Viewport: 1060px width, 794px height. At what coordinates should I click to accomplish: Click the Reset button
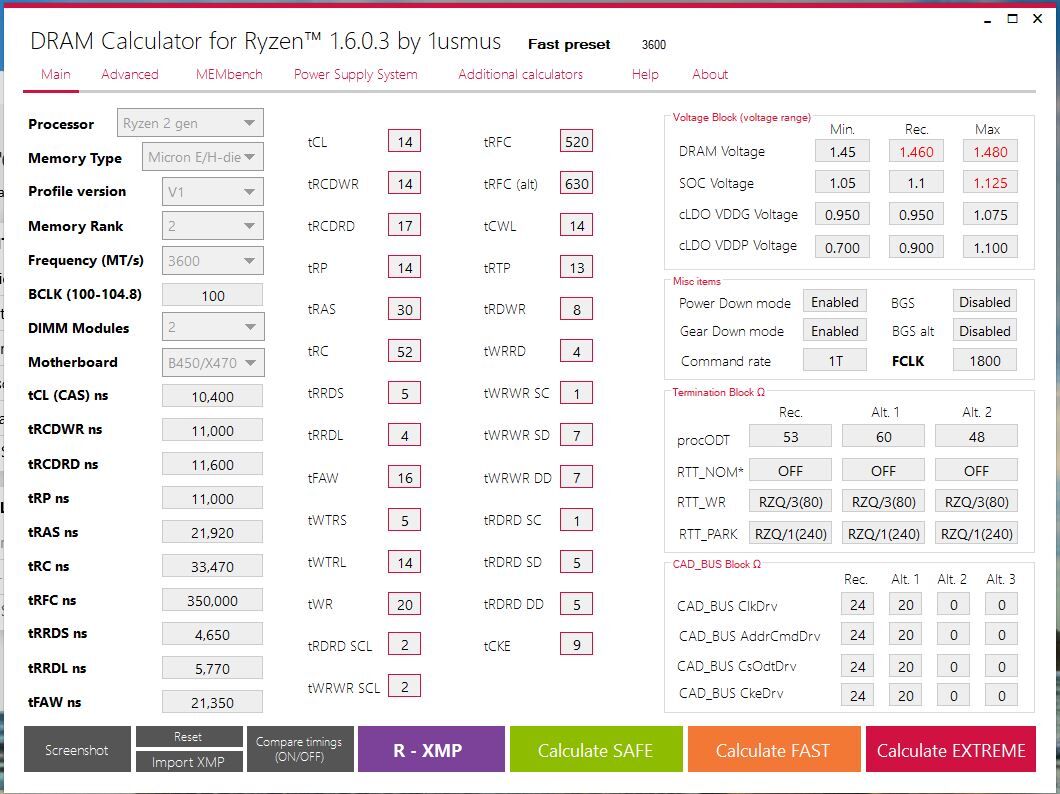coord(189,737)
